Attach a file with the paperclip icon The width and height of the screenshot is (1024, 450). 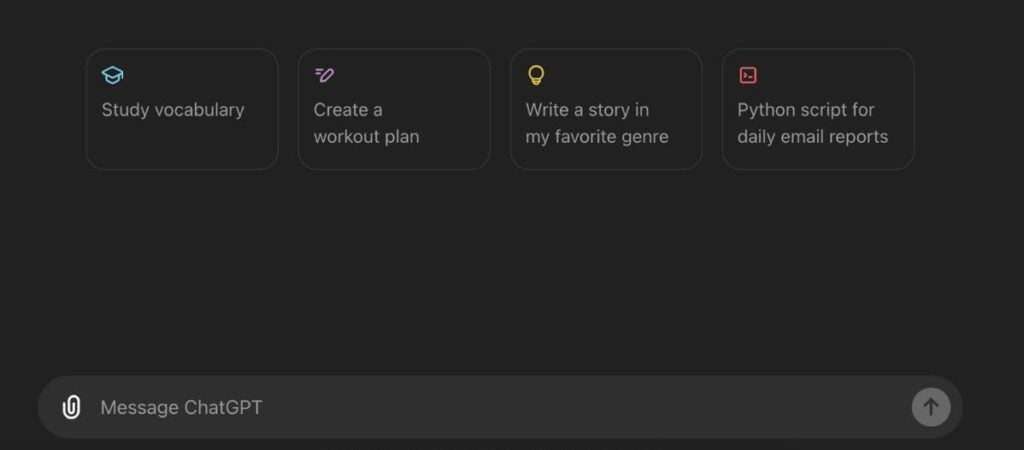click(x=71, y=407)
